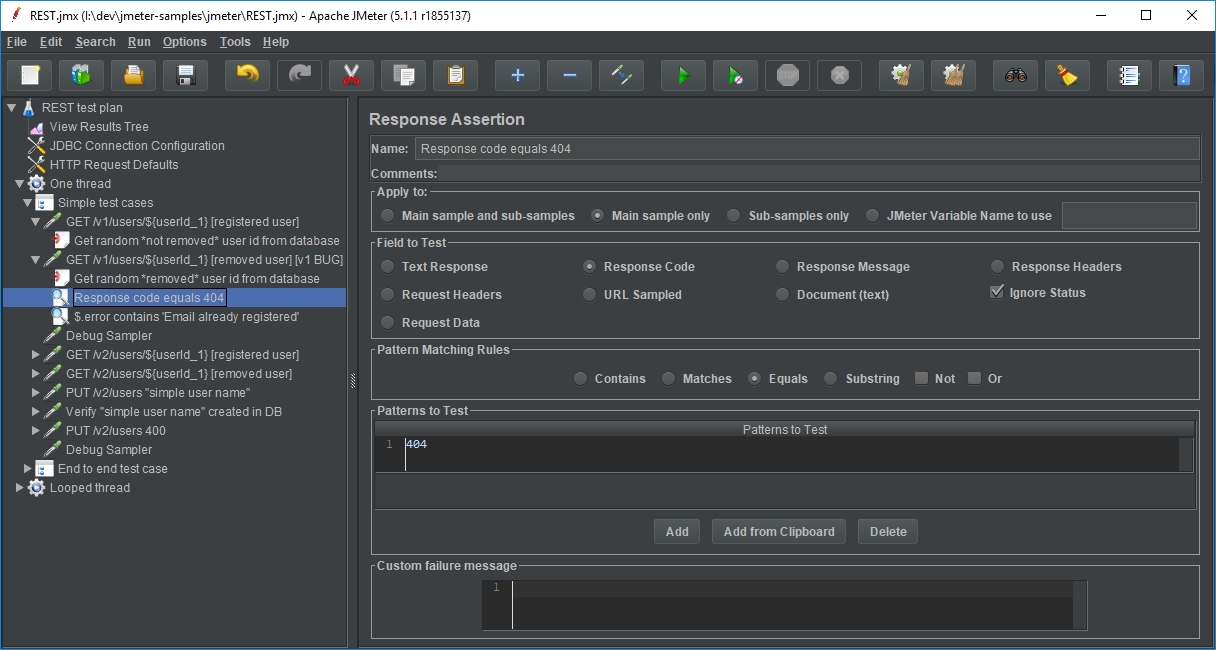Save the test plan with floppy icon
1216x650 pixels.
click(x=186, y=75)
